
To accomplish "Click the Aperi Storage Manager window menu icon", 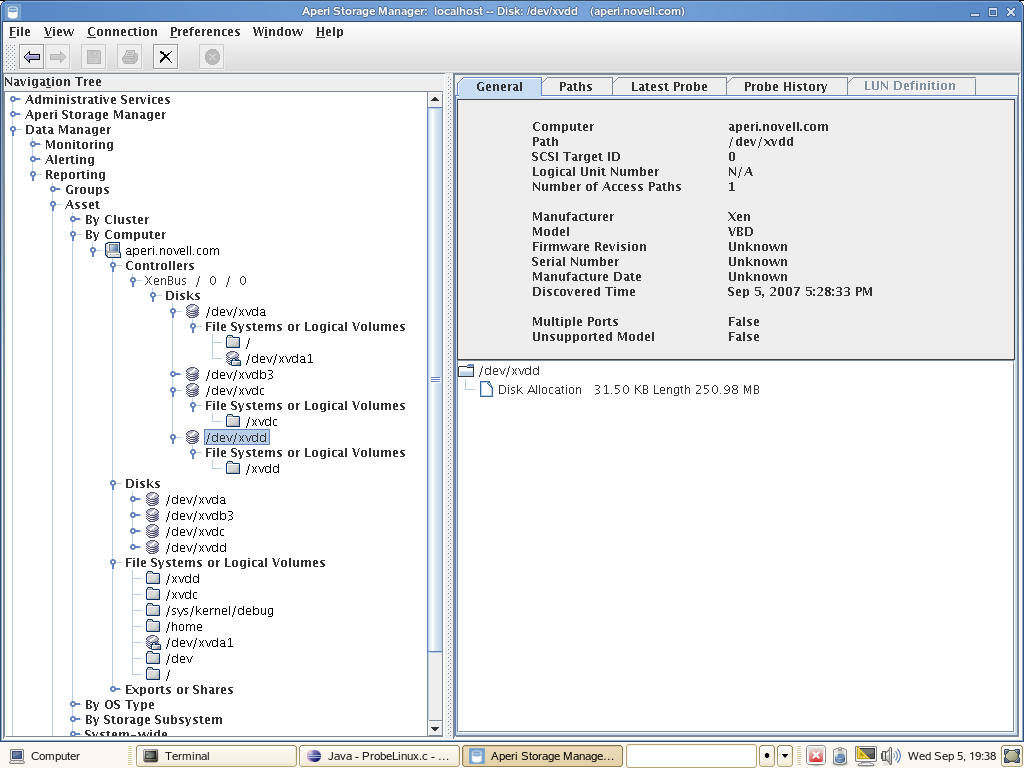I will (12, 11).
